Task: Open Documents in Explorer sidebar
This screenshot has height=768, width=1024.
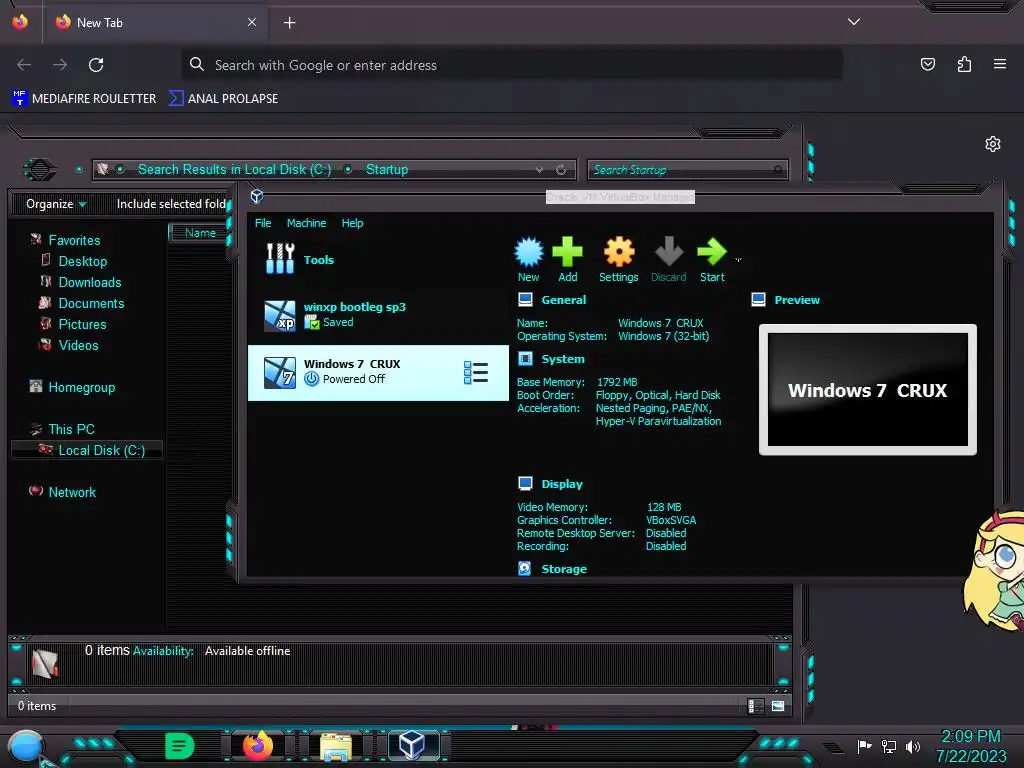Action: pyautogui.click(x=91, y=303)
